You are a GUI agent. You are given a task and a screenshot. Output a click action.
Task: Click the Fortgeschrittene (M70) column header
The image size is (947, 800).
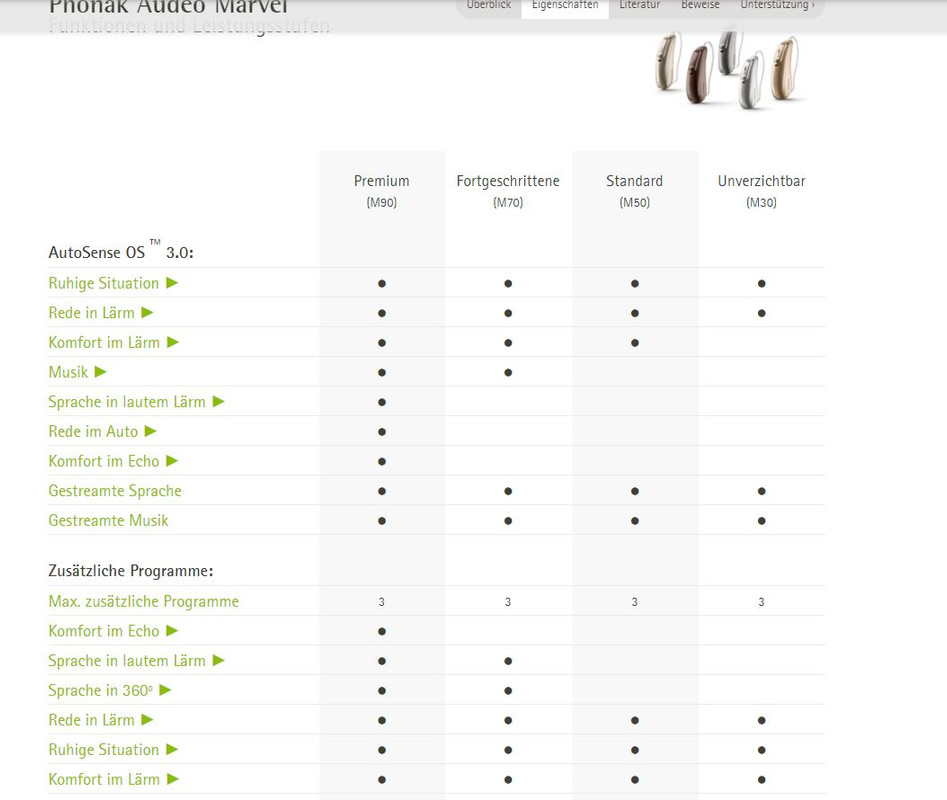point(508,191)
